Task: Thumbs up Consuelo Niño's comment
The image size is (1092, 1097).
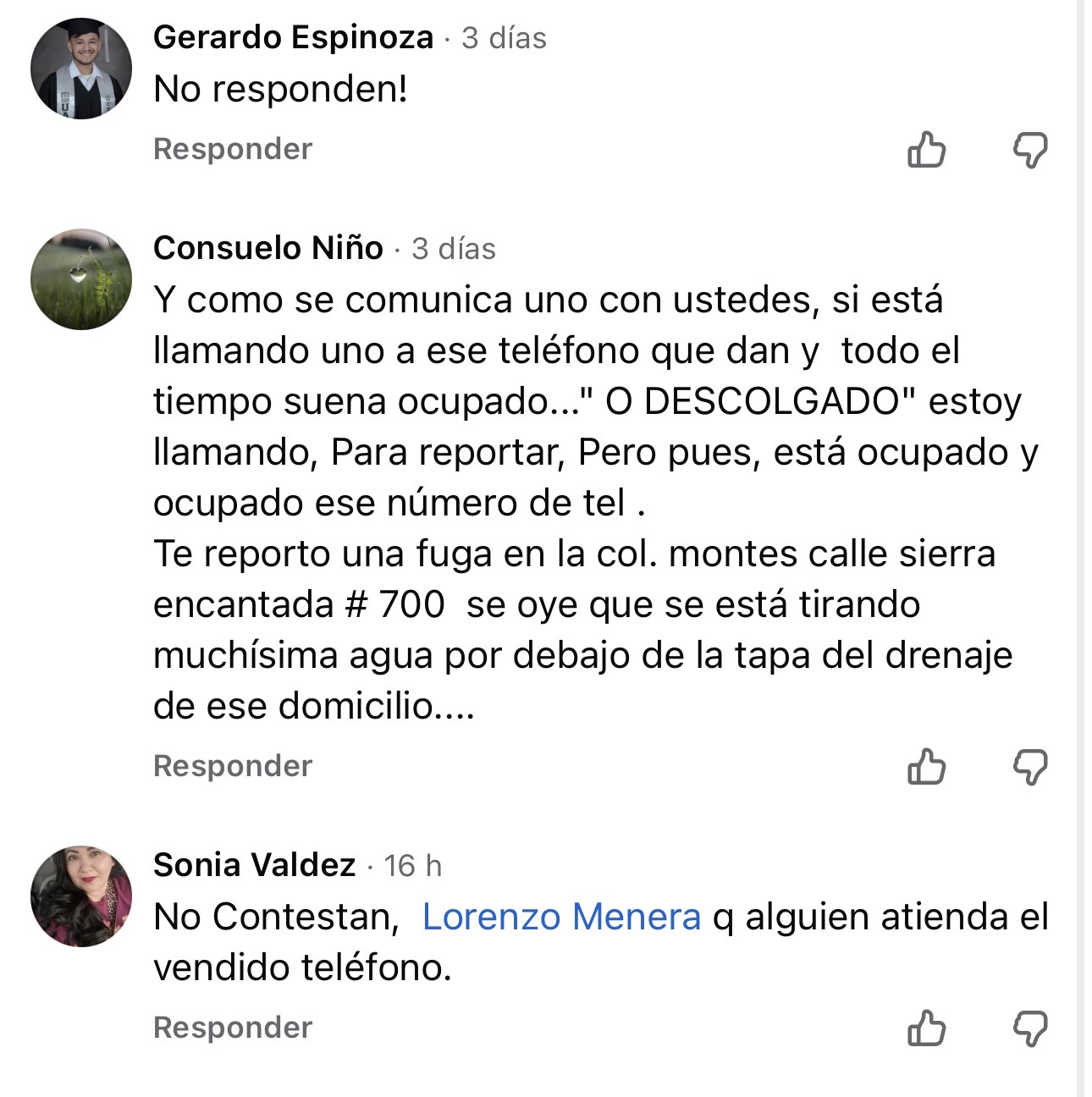Action: point(926,768)
